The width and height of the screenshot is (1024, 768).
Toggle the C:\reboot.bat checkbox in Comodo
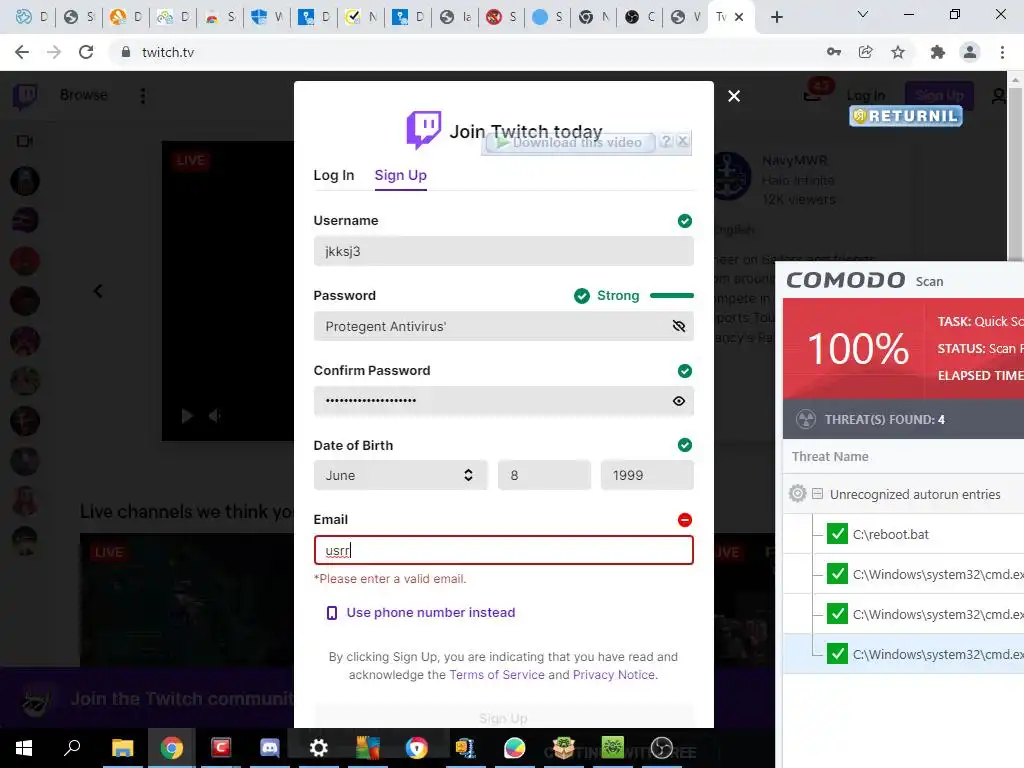click(x=837, y=534)
